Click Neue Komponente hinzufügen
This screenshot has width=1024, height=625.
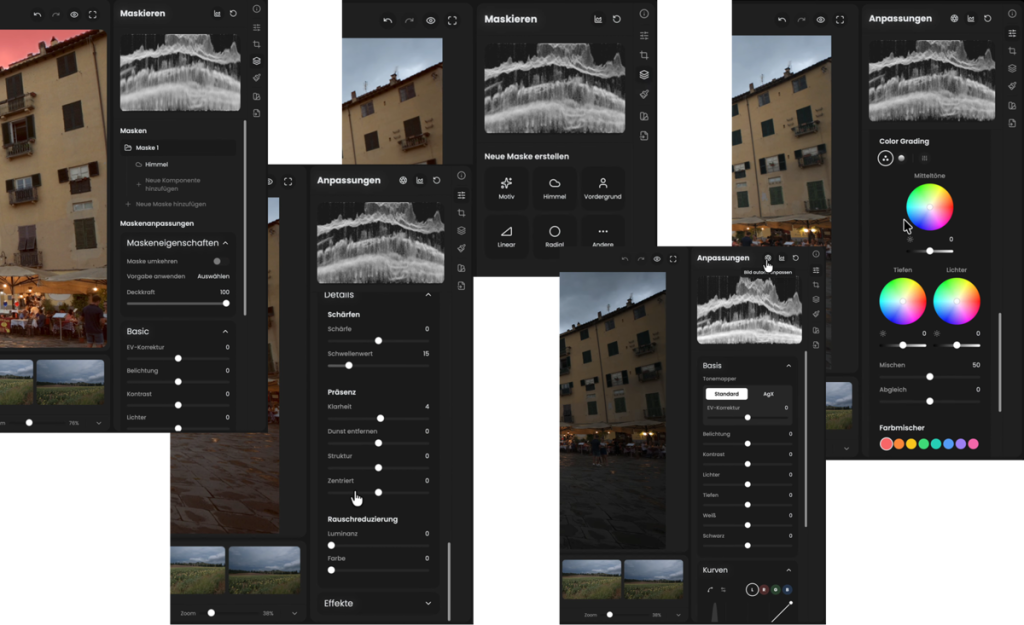tap(172, 184)
